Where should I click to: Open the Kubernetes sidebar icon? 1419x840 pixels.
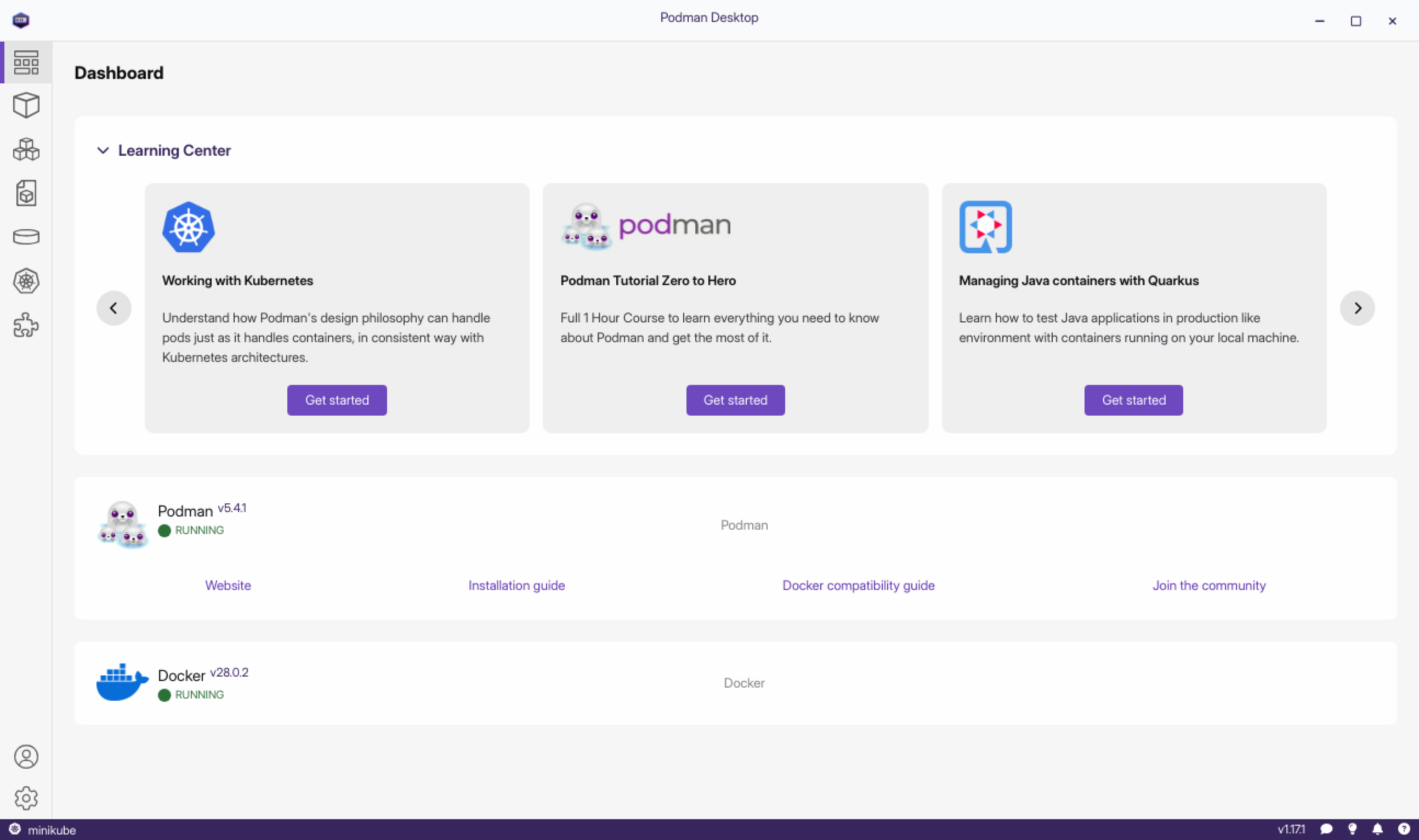[x=26, y=281]
